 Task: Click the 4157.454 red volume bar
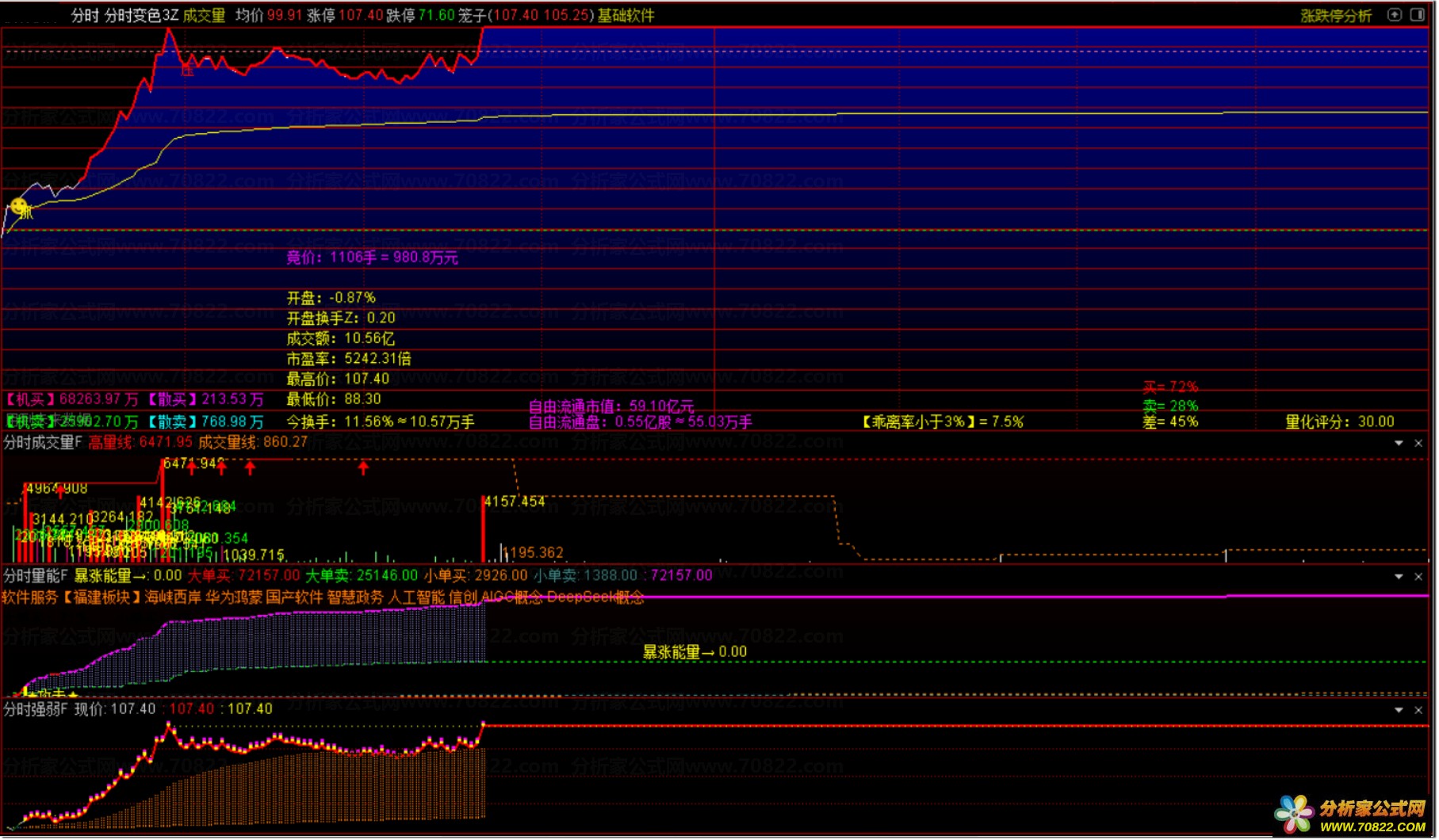point(483,529)
